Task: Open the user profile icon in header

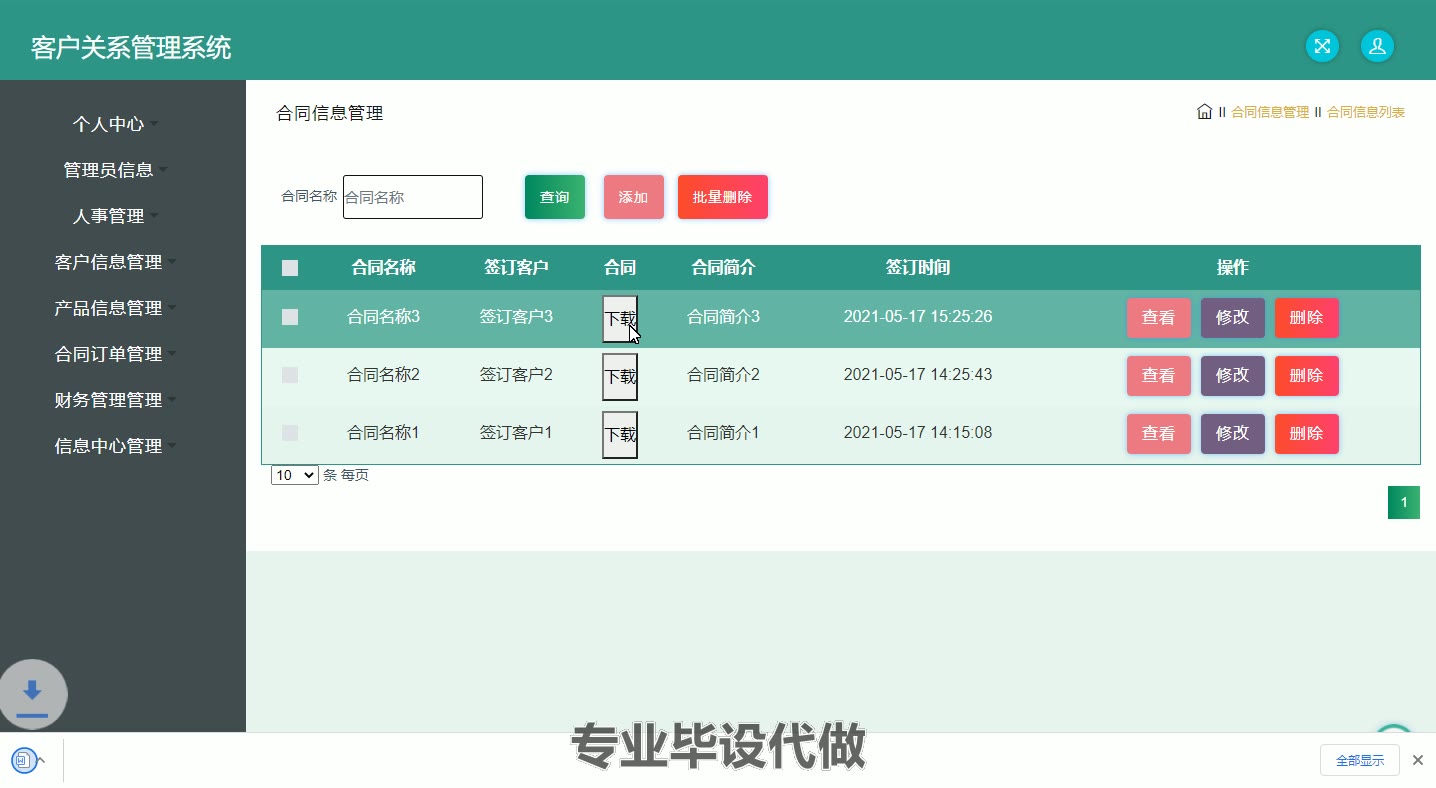Action: [x=1377, y=46]
